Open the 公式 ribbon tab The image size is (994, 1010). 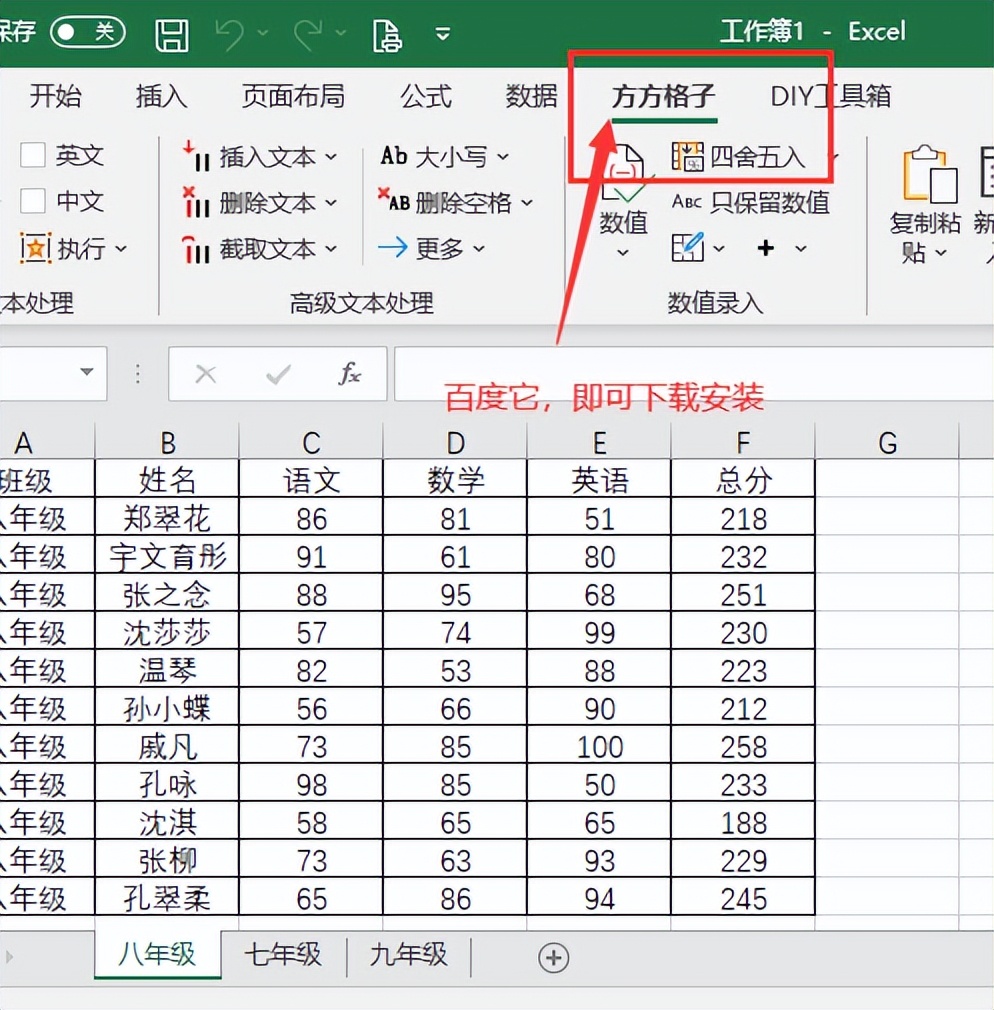click(426, 96)
